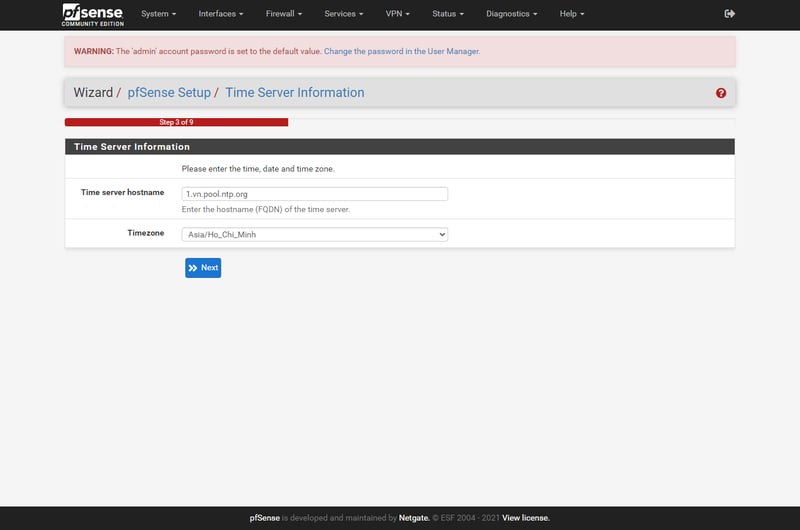This screenshot has width=800, height=530.
Task: Click the Step 3 of 9 progress bar
Action: coord(176,122)
